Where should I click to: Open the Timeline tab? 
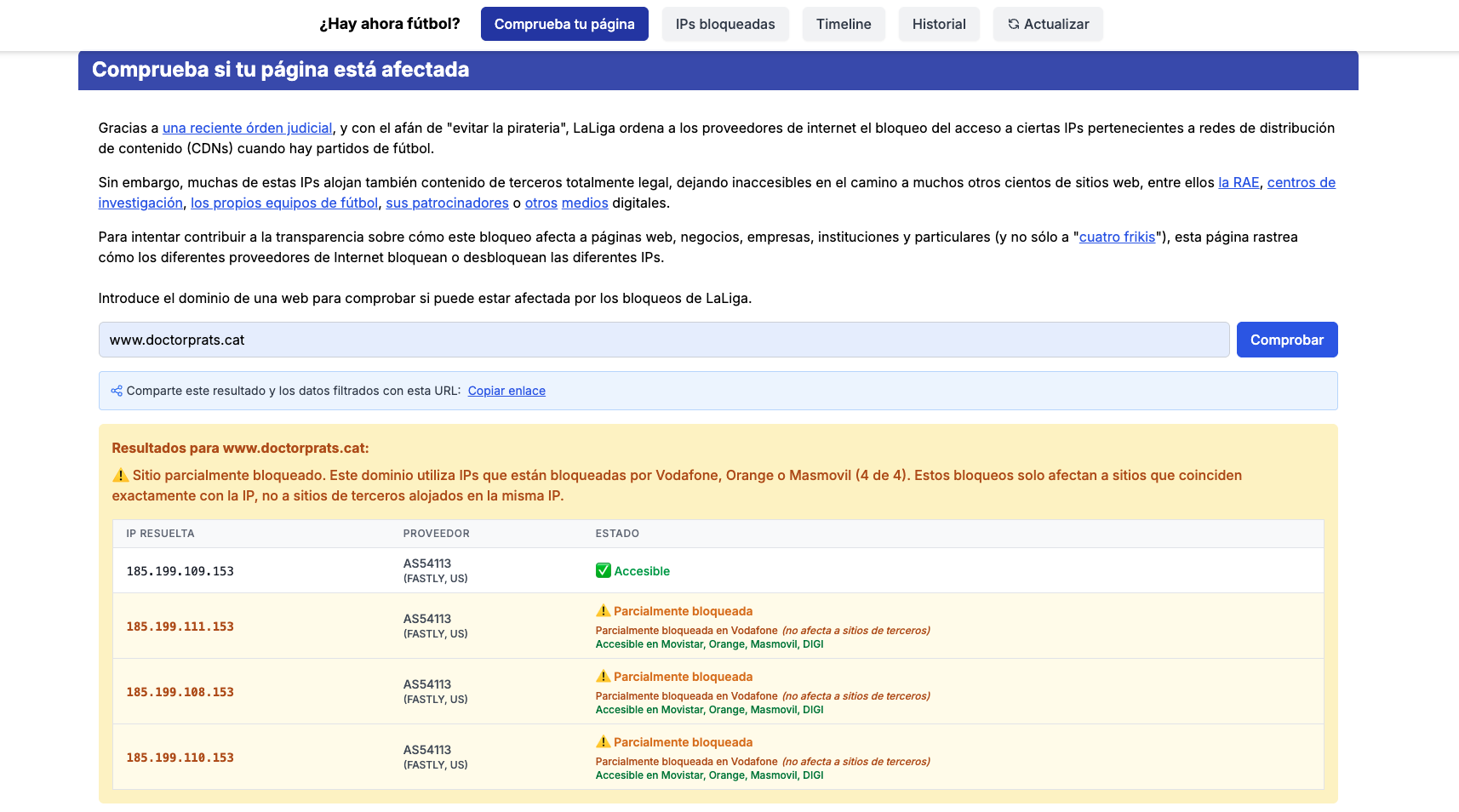pos(844,24)
